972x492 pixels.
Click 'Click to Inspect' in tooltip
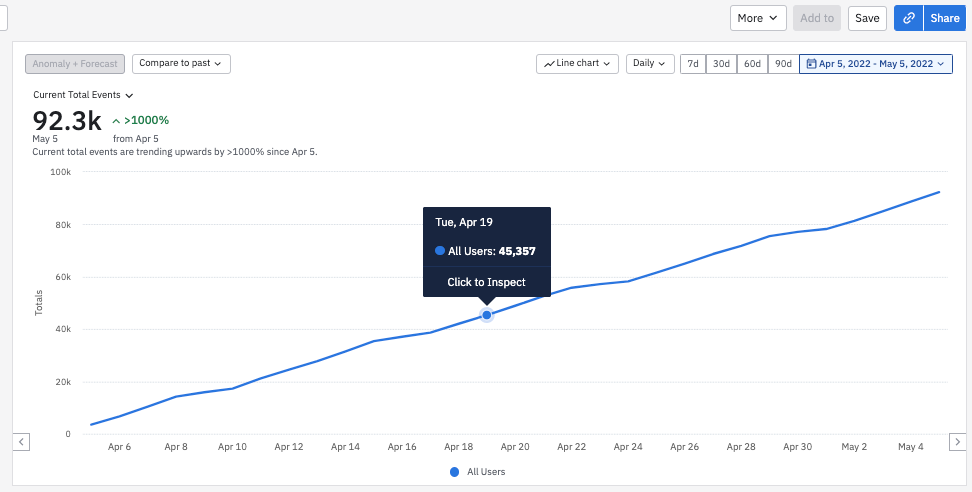coord(486,282)
